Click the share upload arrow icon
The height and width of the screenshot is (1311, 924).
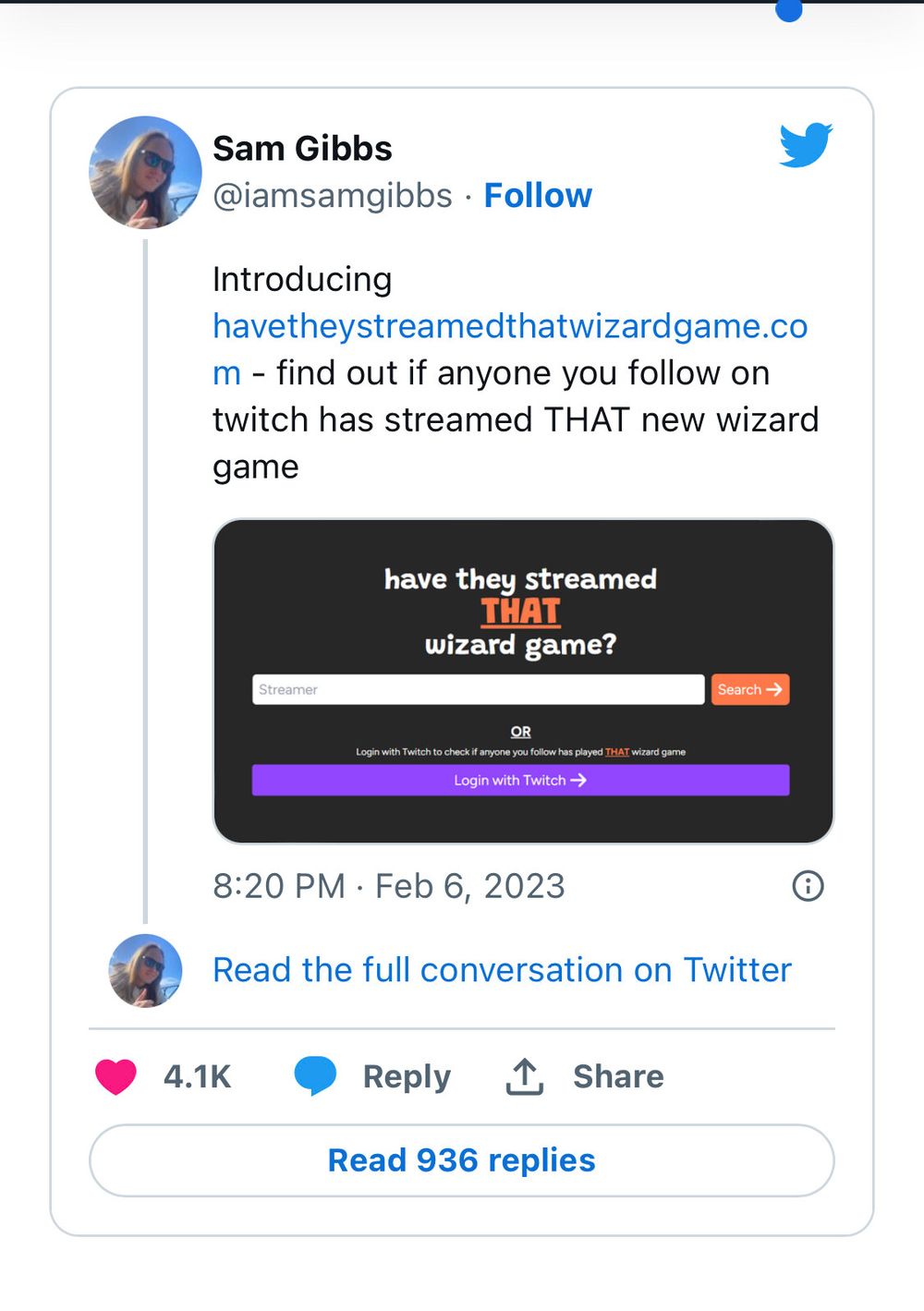pyautogui.click(x=524, y=1076)
